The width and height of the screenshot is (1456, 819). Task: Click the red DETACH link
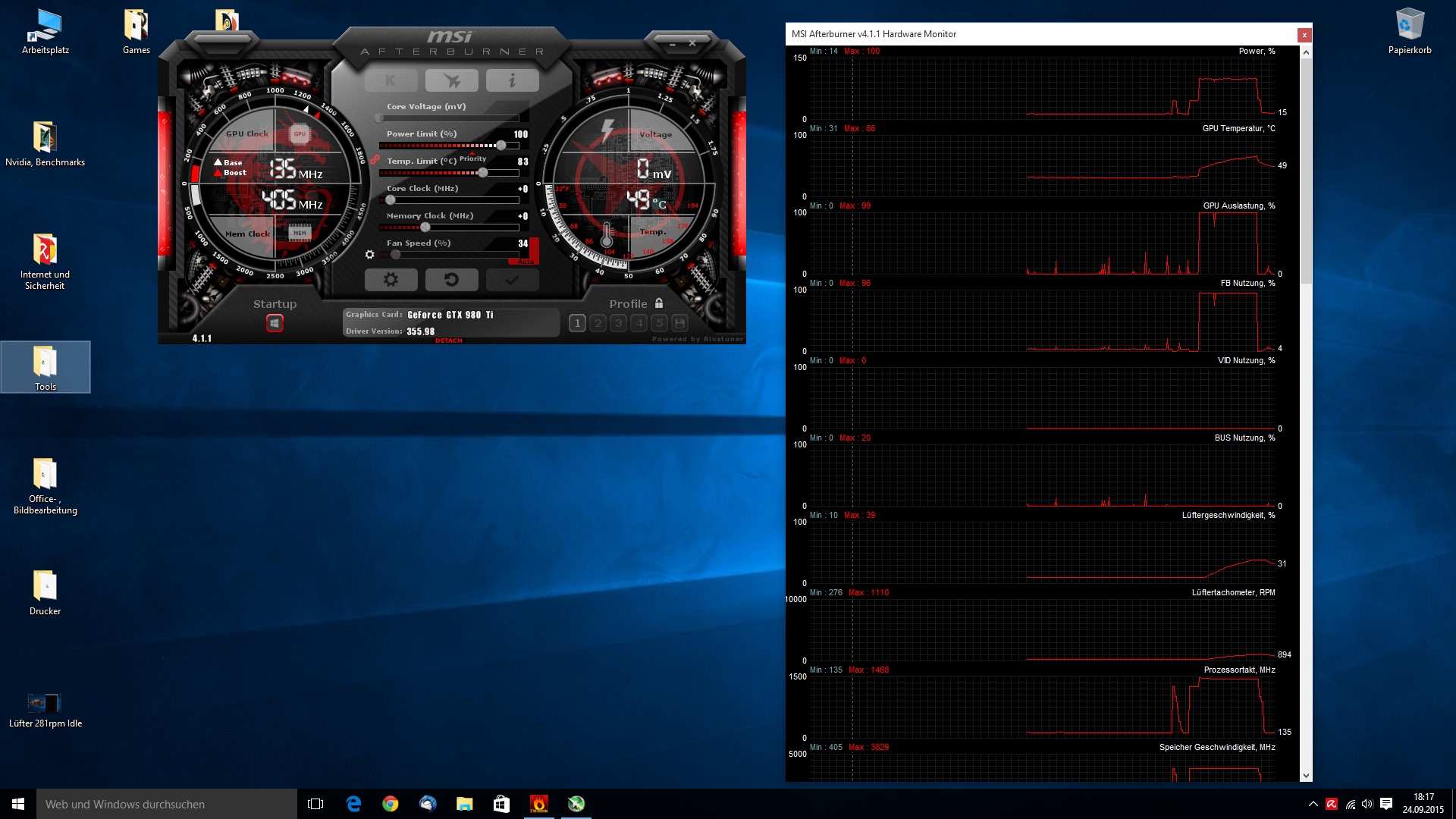448,340
